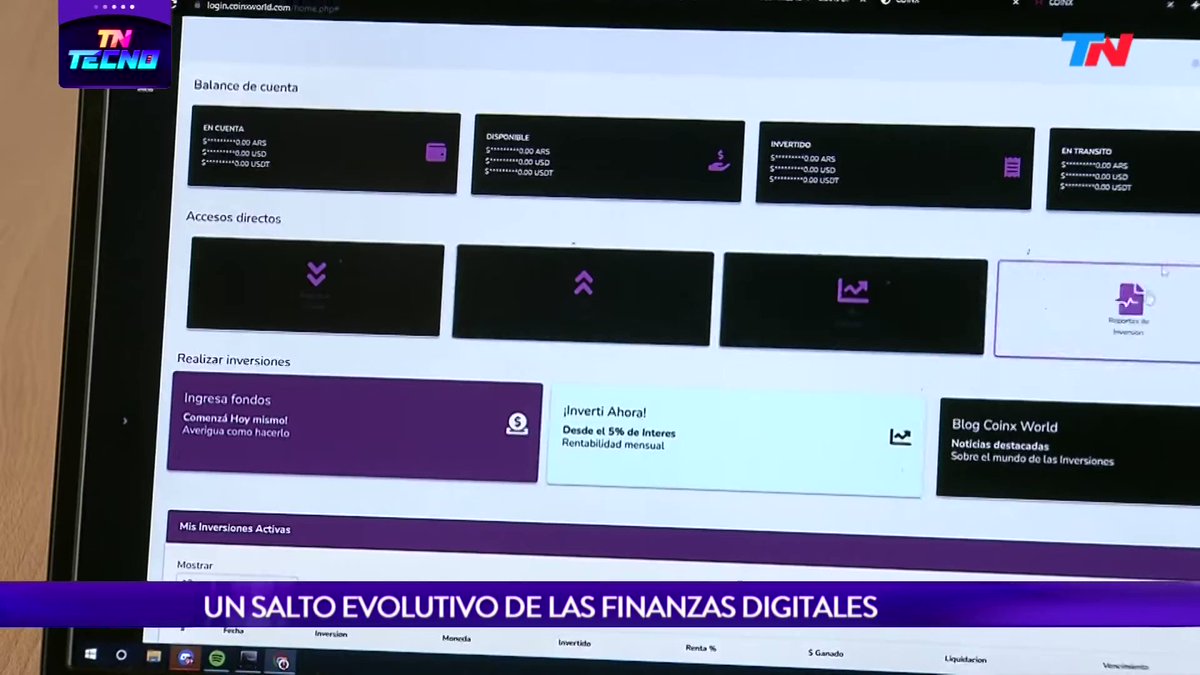Sort table by Inversion column
The height and width of the screenshot is (675, 1200).
point(331,634)
